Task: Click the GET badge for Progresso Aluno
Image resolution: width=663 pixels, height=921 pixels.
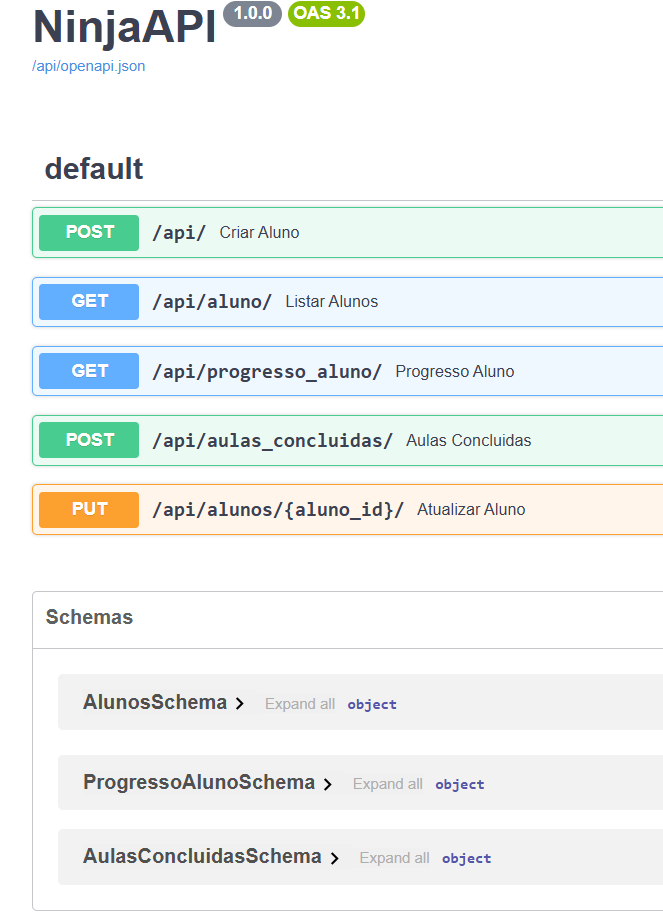Action: 89,371
